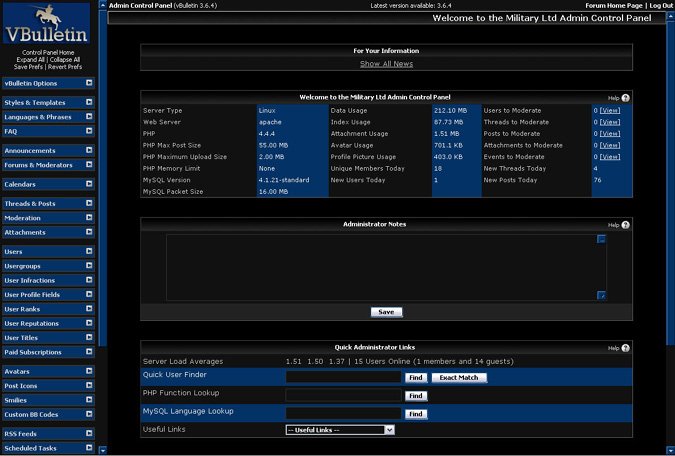Expand Announcements section
The width and height of the screenshot is (675, 456).
click(89, 150)
